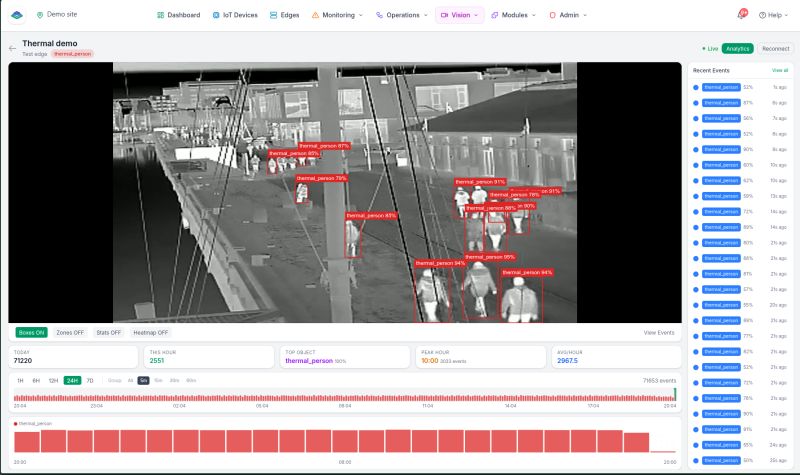This screenshot has height=475, width=800.
Task: Select the Demo site label
Action: pyautogui.click(x=62, y=14)
